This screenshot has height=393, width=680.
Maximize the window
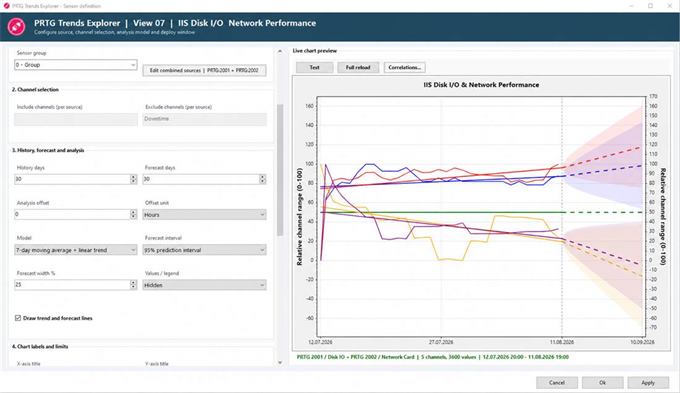tap(650, 6)
